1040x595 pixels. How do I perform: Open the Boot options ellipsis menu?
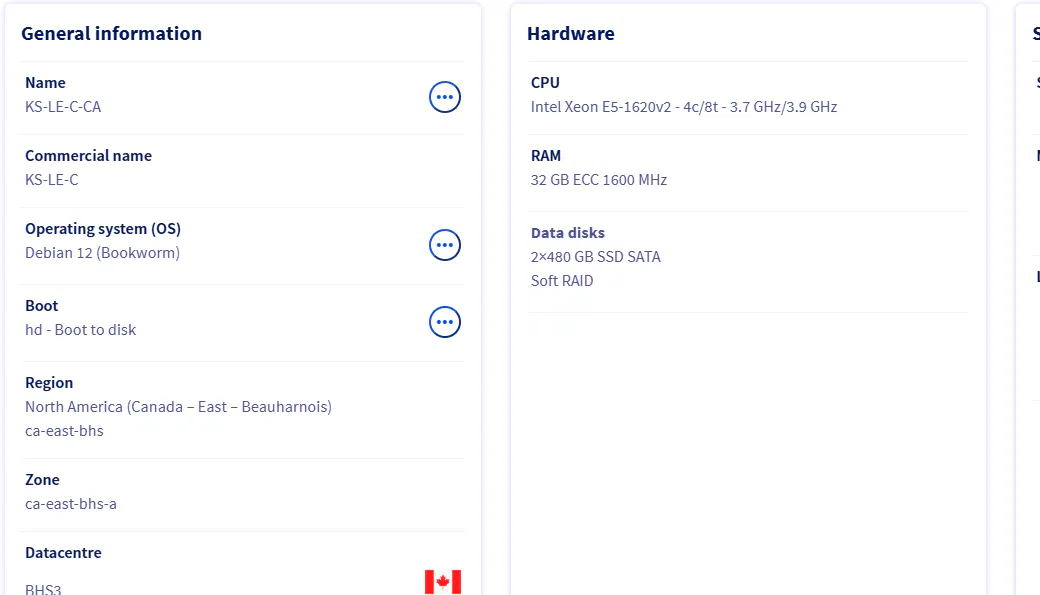444,322
